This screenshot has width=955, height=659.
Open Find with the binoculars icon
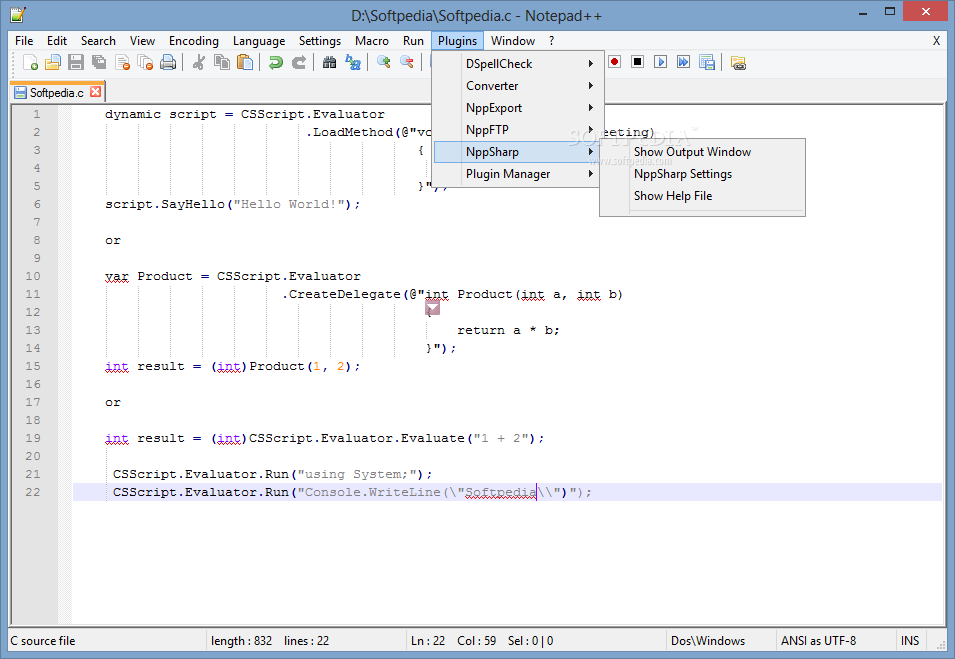(x=329, y=62)
